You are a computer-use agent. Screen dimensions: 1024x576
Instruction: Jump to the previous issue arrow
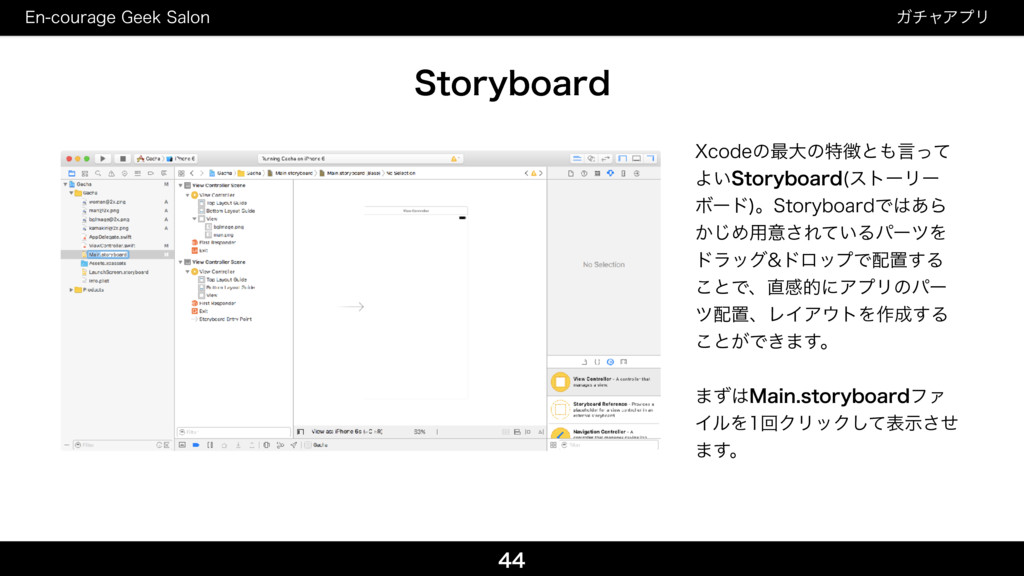coord(526,174)
